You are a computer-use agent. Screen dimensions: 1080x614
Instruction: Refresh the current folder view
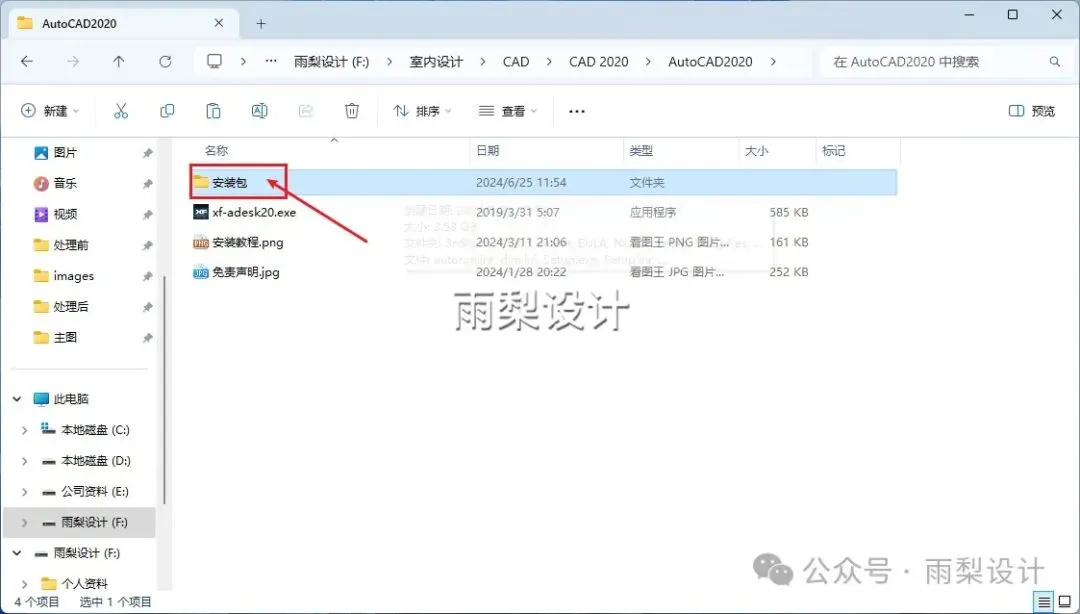click(165, 61)
